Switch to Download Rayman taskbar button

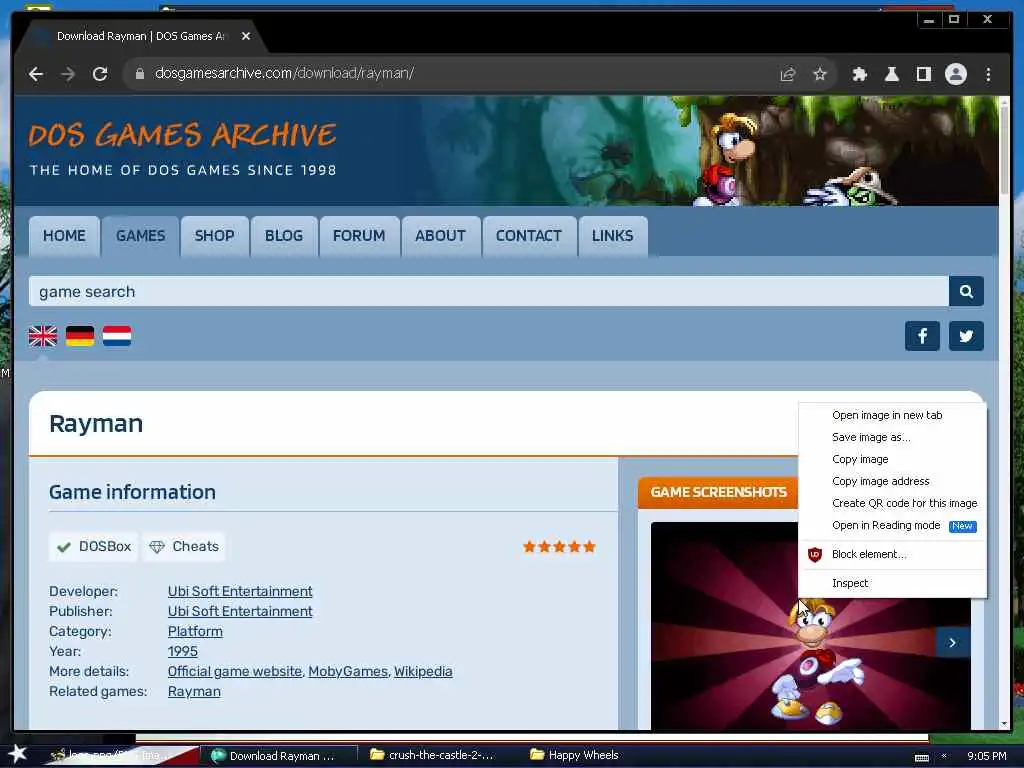pyautogui.click(x=279, y=756)
